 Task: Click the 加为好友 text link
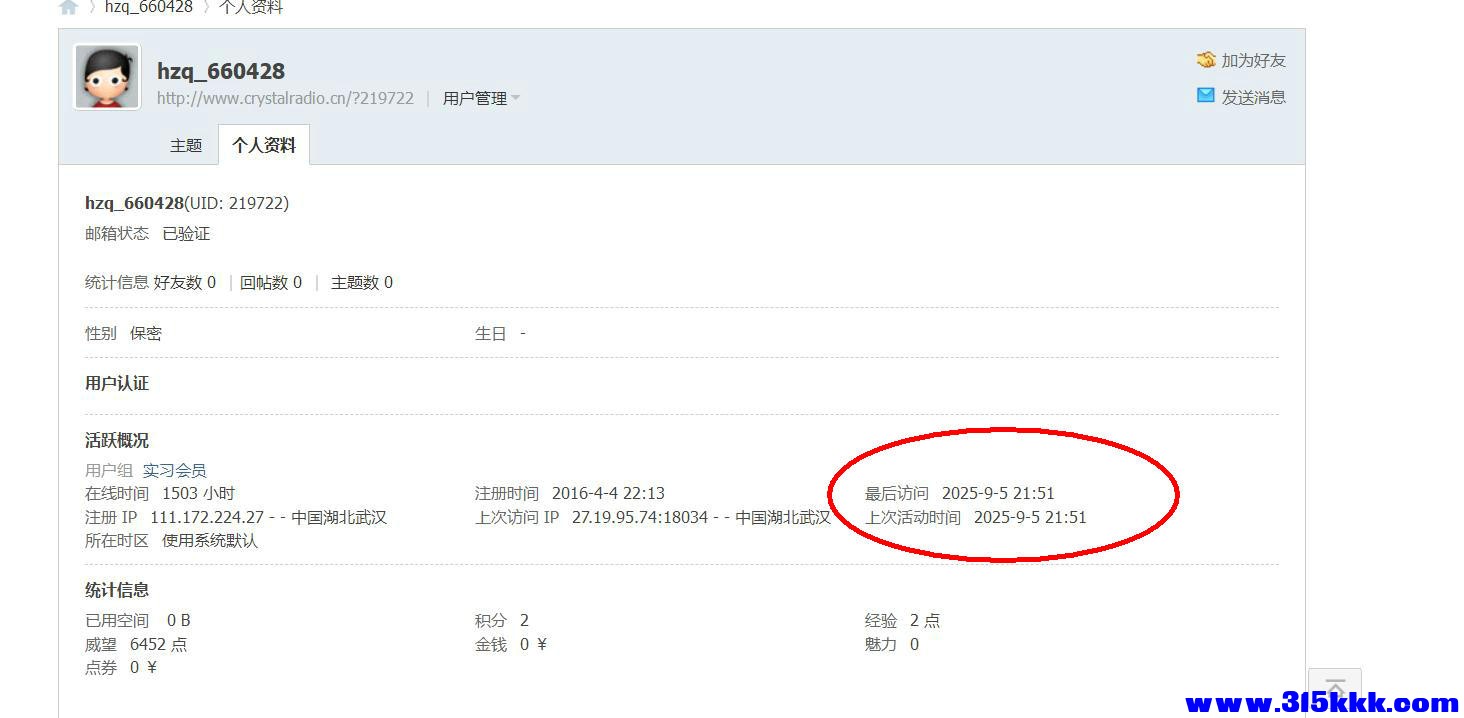tap(1253, 60)
